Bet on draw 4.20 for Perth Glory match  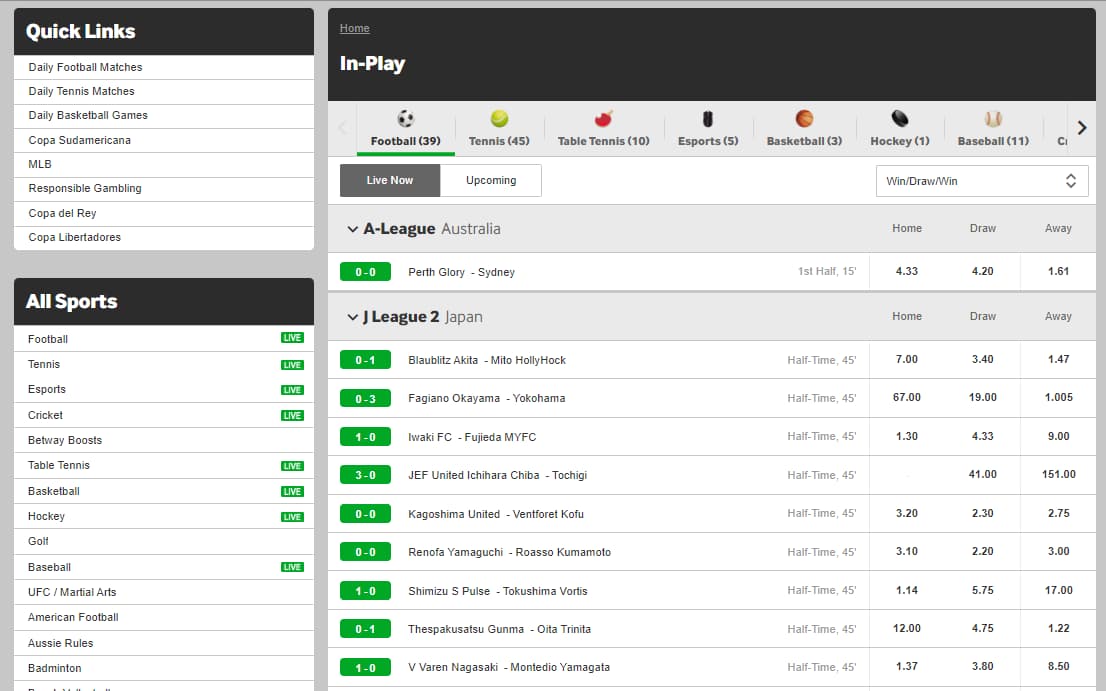point(983,271)
